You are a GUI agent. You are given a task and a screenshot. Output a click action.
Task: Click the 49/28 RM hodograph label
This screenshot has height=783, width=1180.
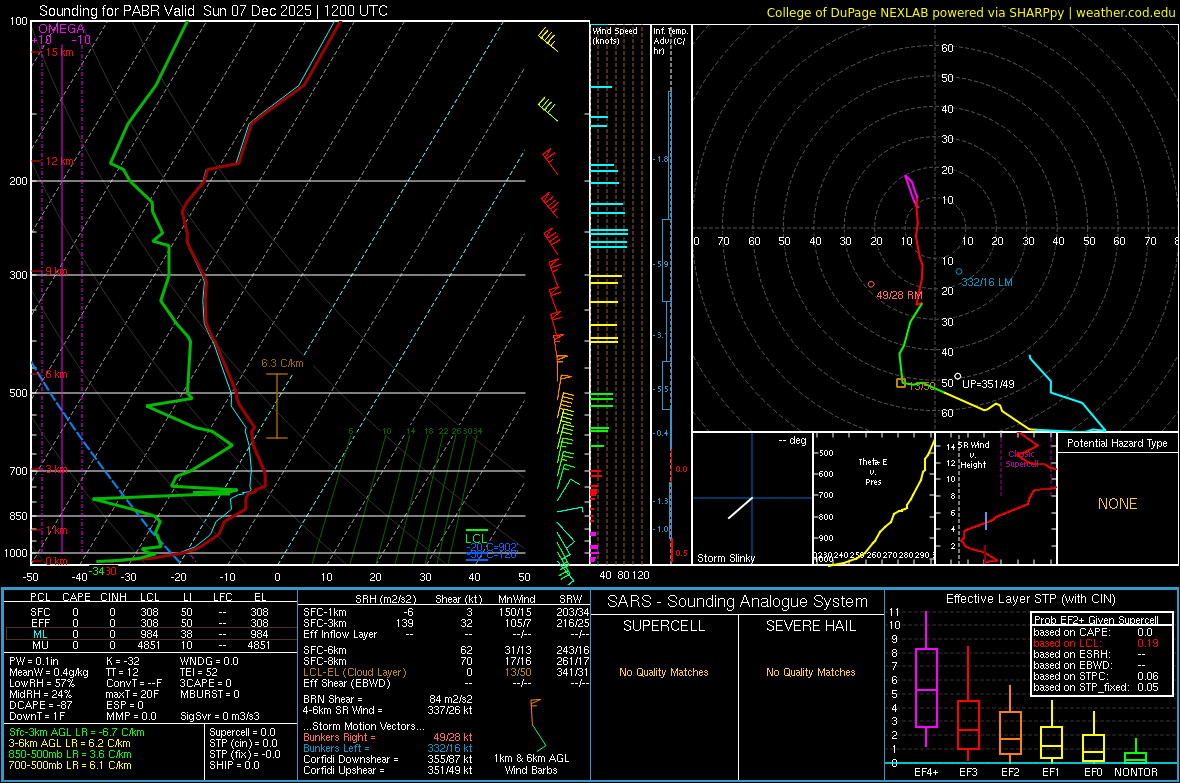899,295
